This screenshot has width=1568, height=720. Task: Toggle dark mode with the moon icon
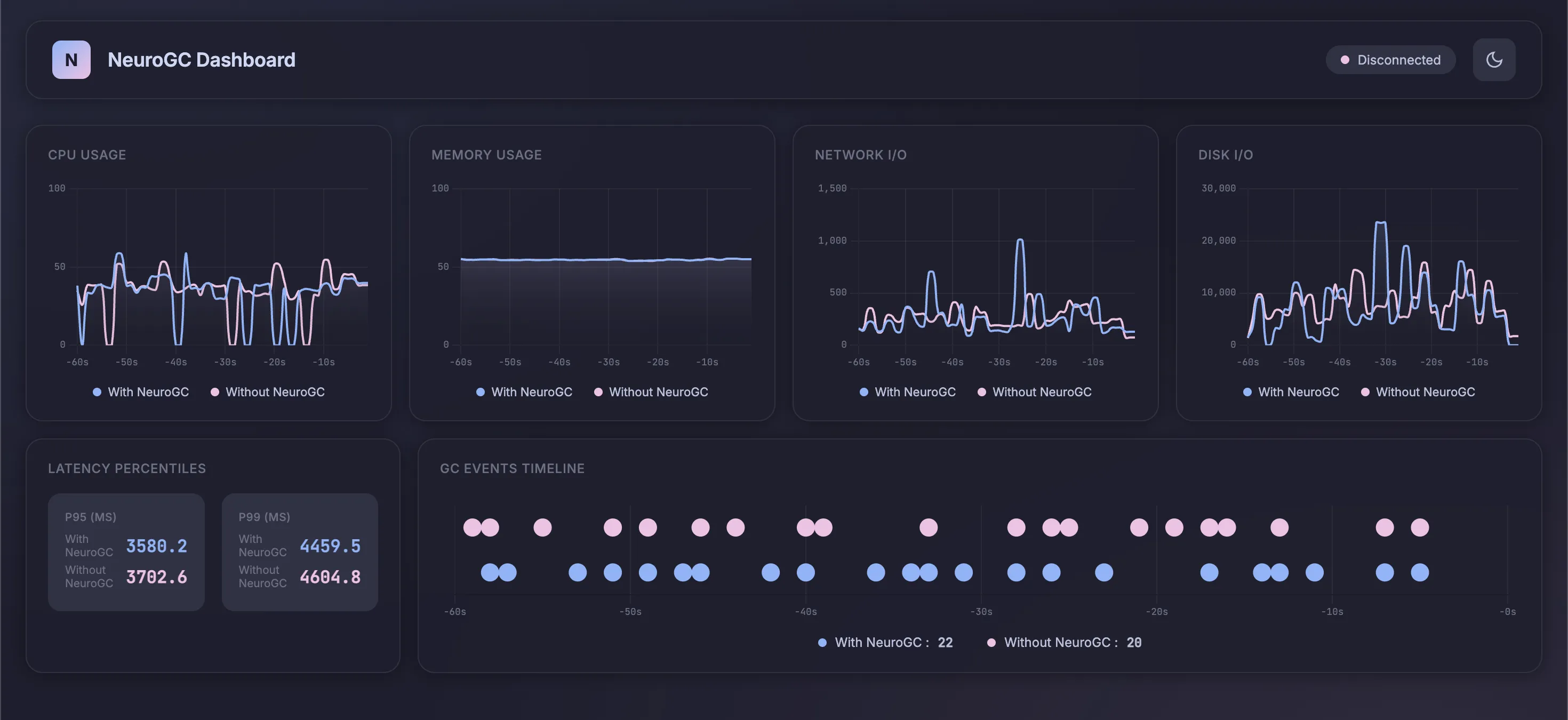pos(1494,60)
